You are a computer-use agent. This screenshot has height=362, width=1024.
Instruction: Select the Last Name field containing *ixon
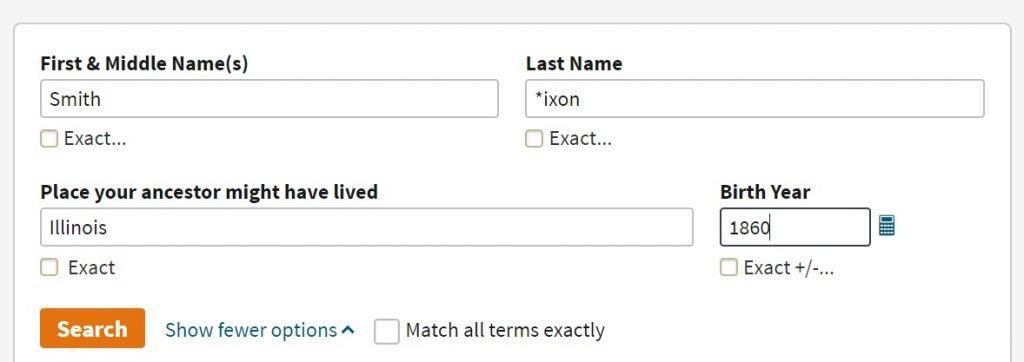click(755, 99)
